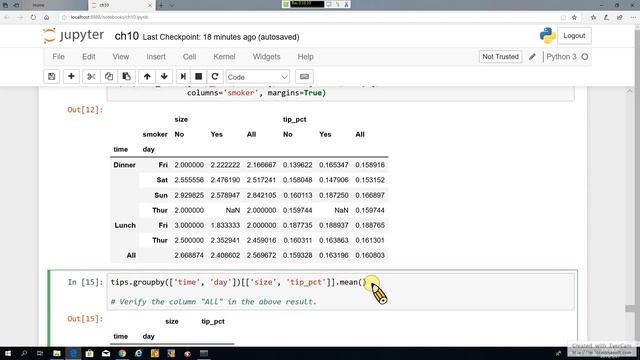Close the ch10 browser tab
Viewport: 640px width, 360px height.
pyautogui.click(x=149, y=5)
